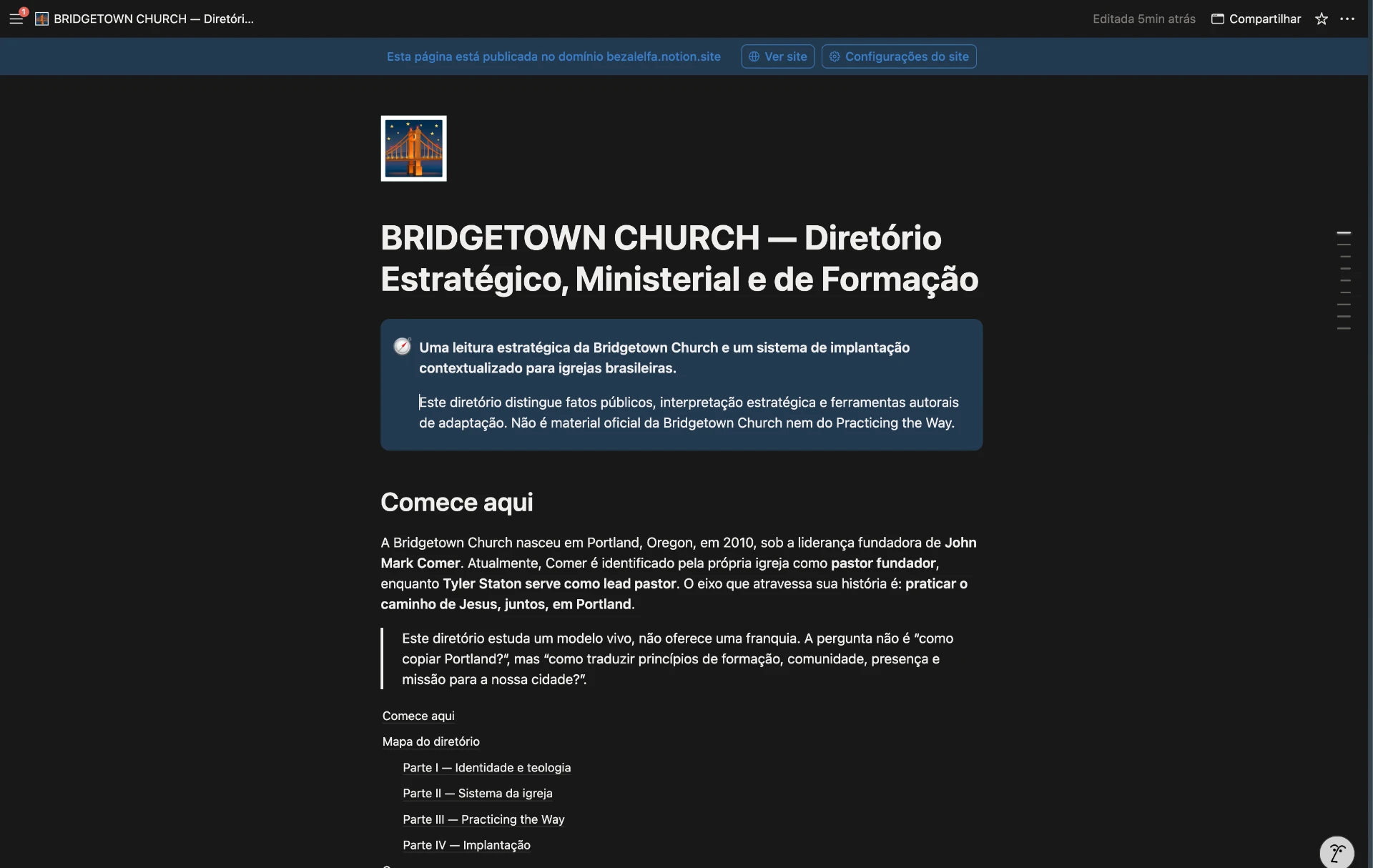Image resolution: width=1373 pixels, height=868 pixels.
Task: Click 'Editada 5min atrás' edit history text
Action: (x=1144, y=19)
